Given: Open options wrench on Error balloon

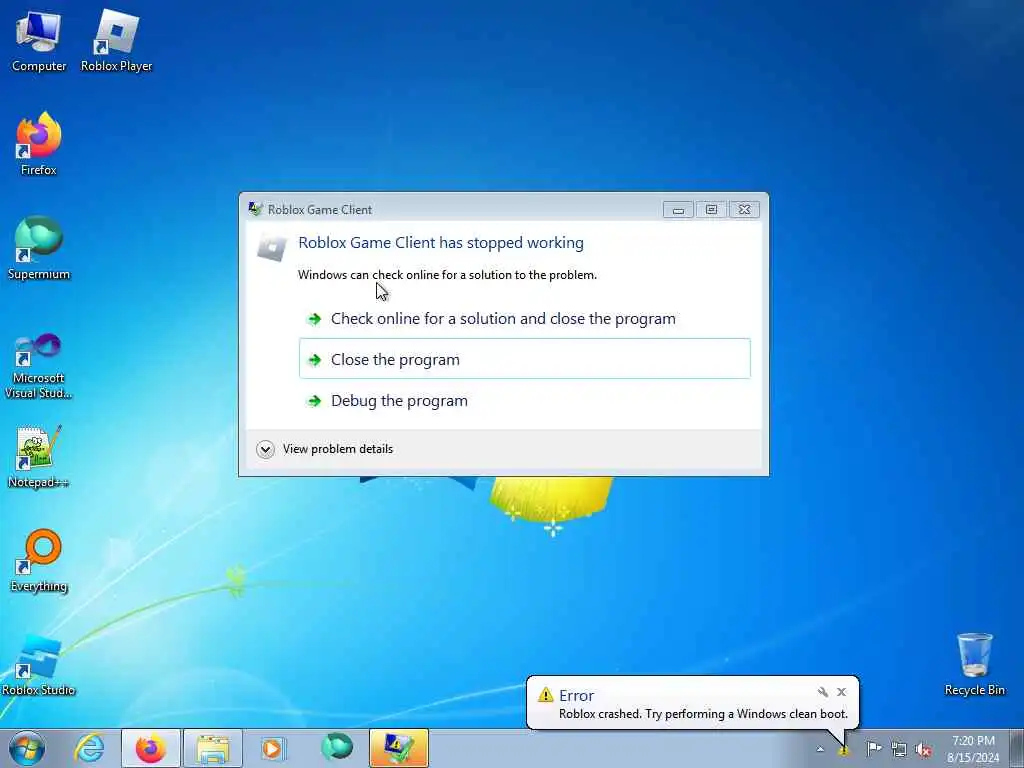Looking at the screenshot, I should [x=823, y=692].
